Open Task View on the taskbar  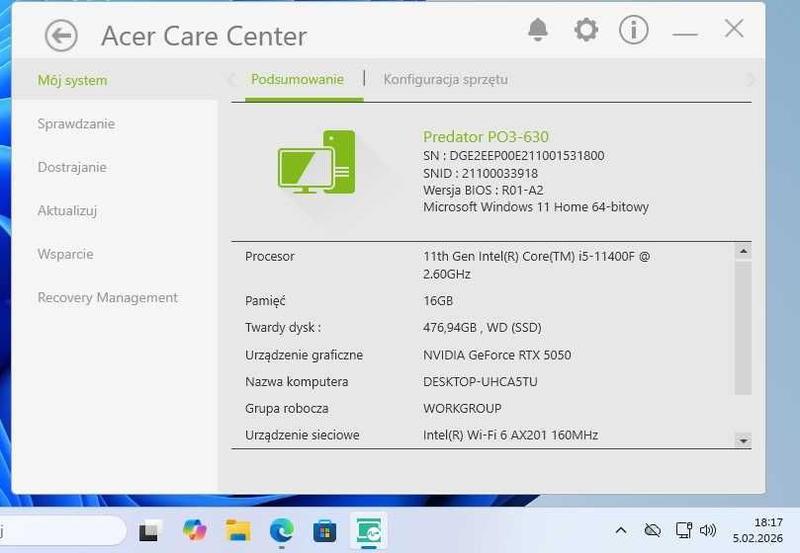pyautogui.click(x=149, y=531)
